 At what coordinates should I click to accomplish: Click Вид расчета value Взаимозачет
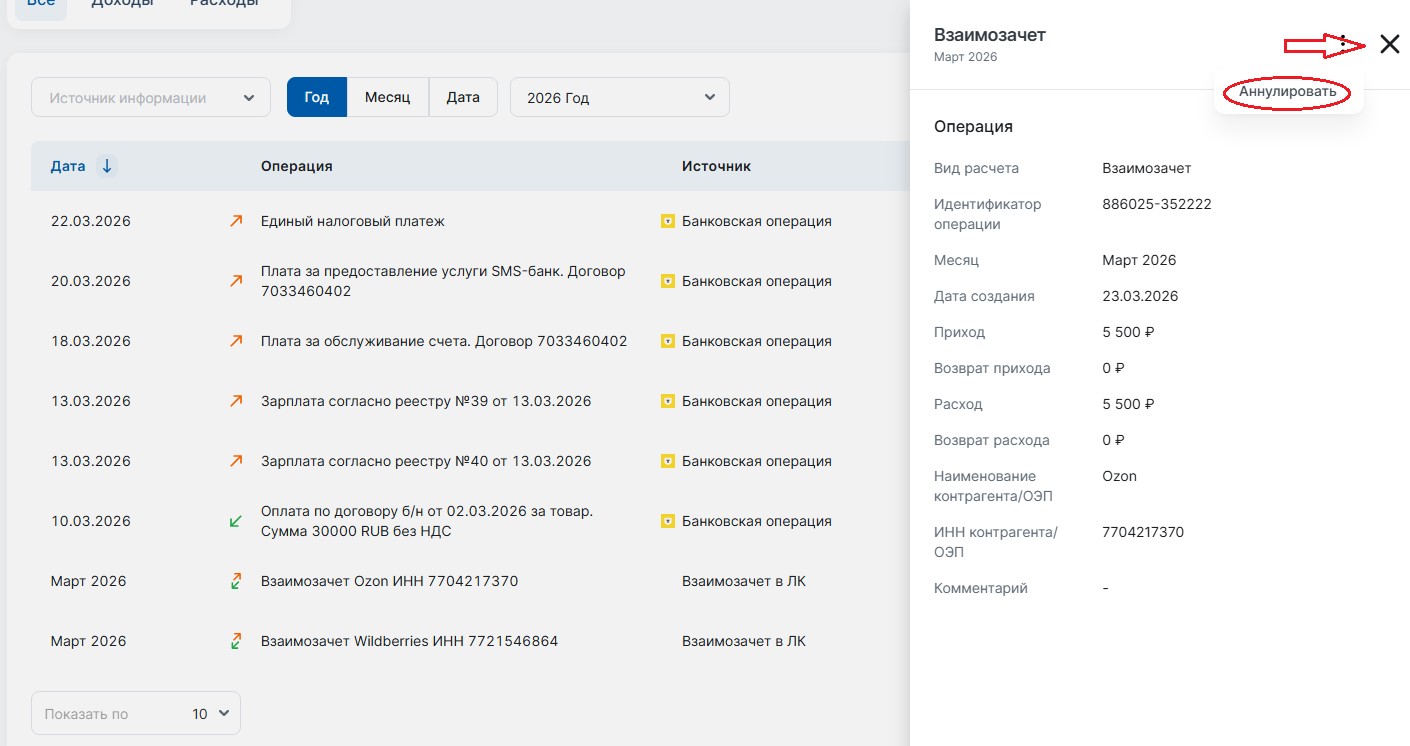(x=1147, y=168)
